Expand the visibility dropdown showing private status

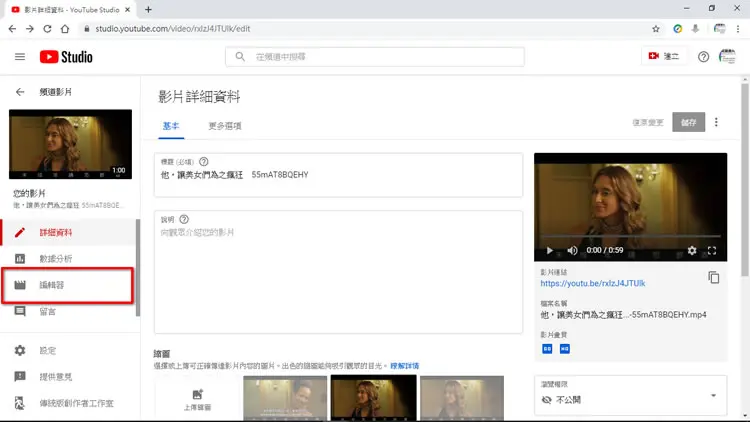630,395
